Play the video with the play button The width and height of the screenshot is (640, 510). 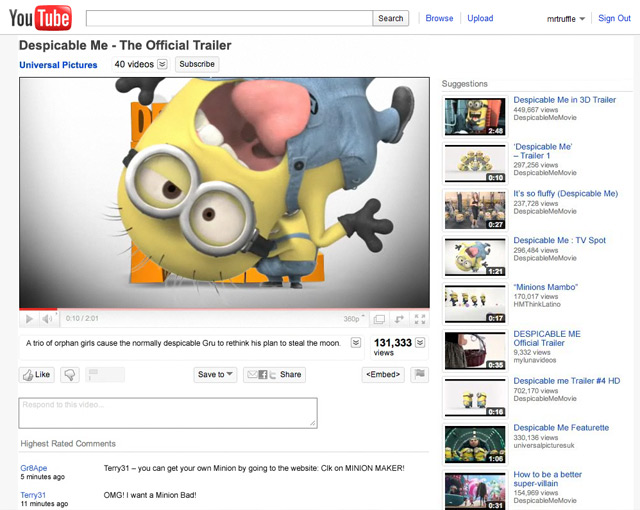click(x=29, y=319)
